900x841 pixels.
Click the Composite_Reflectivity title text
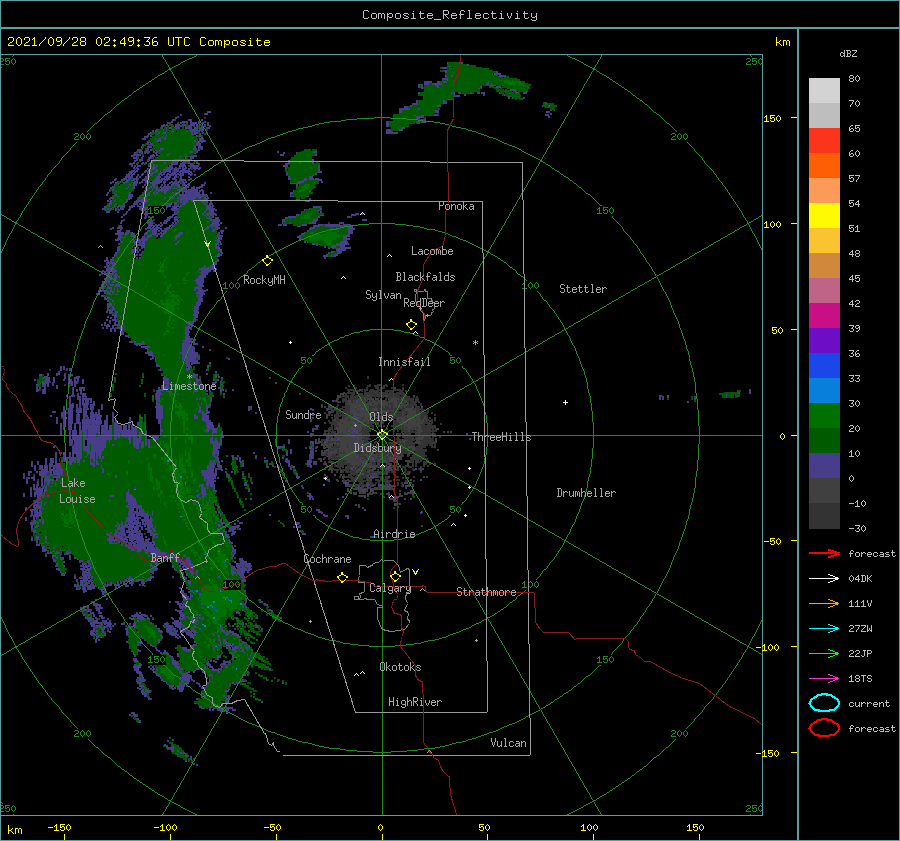coord(450,15)
